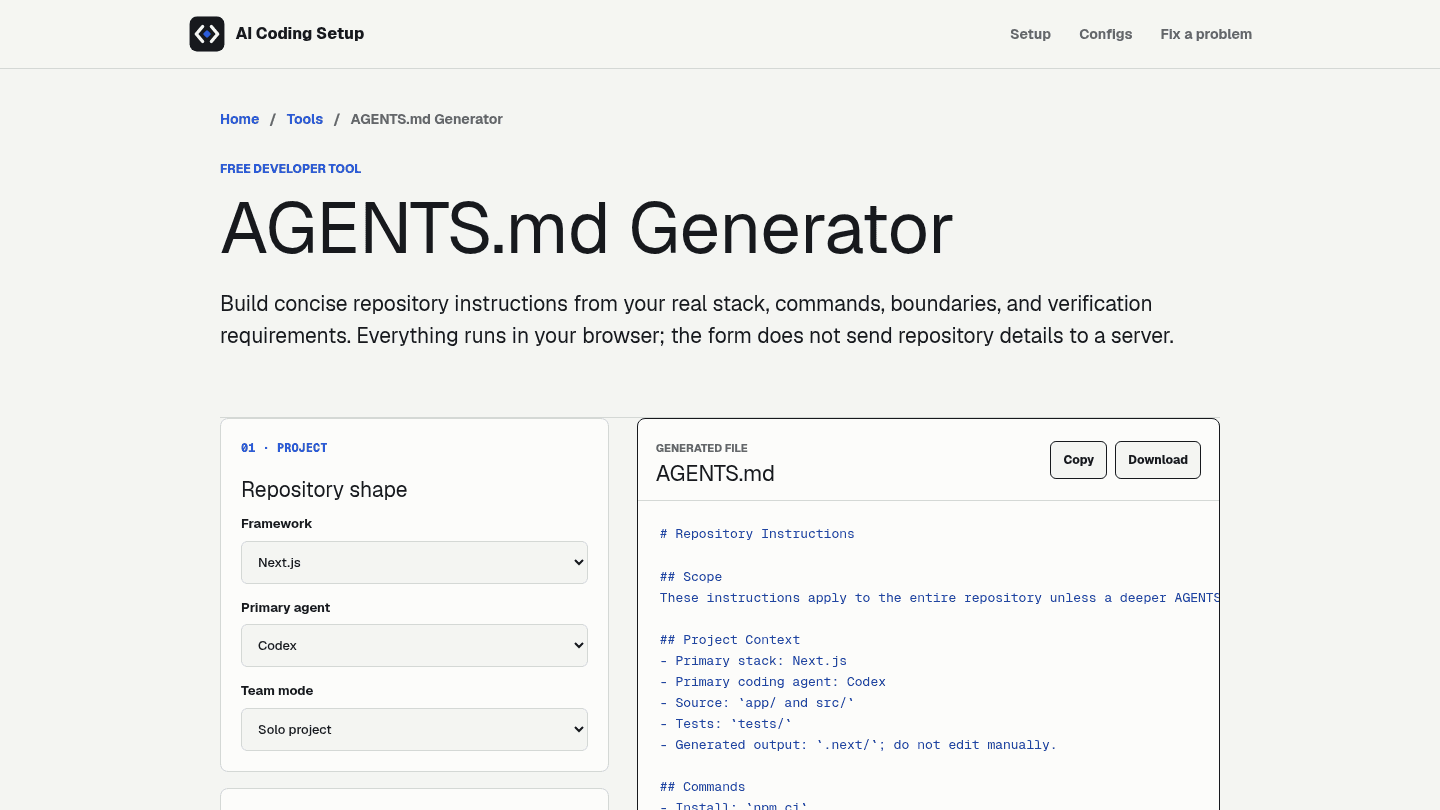Click the '## Commands' heading line
The image size is (1440, 810).
coord(703,787)
